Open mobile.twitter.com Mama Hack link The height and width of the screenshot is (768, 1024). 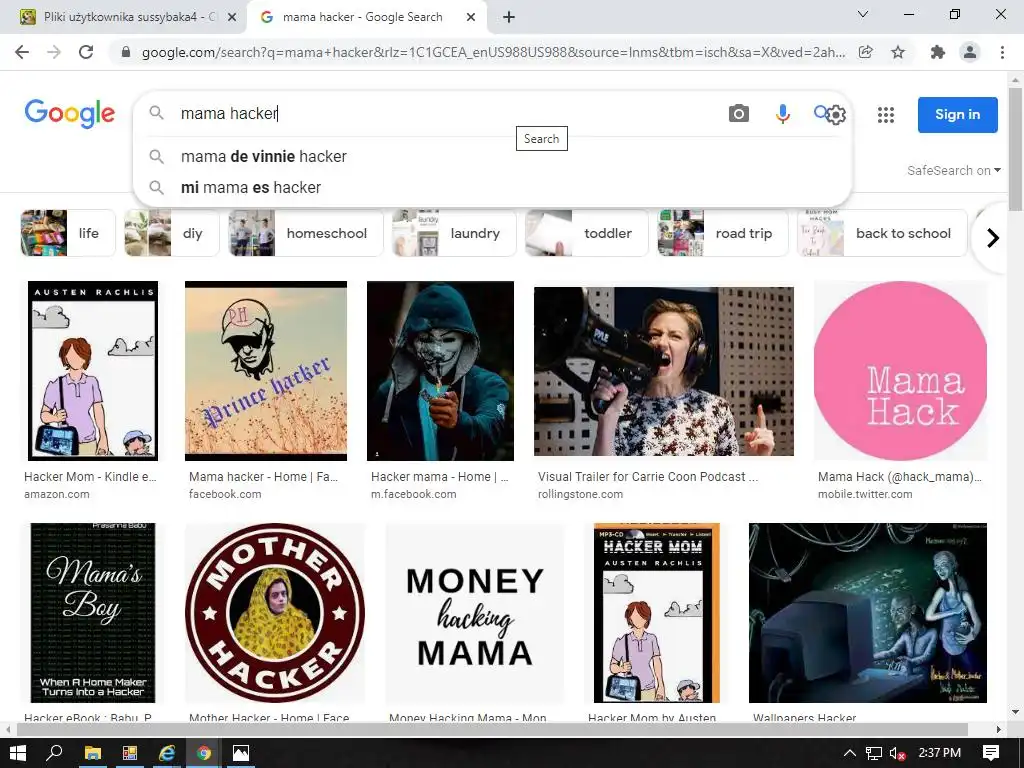865,494
